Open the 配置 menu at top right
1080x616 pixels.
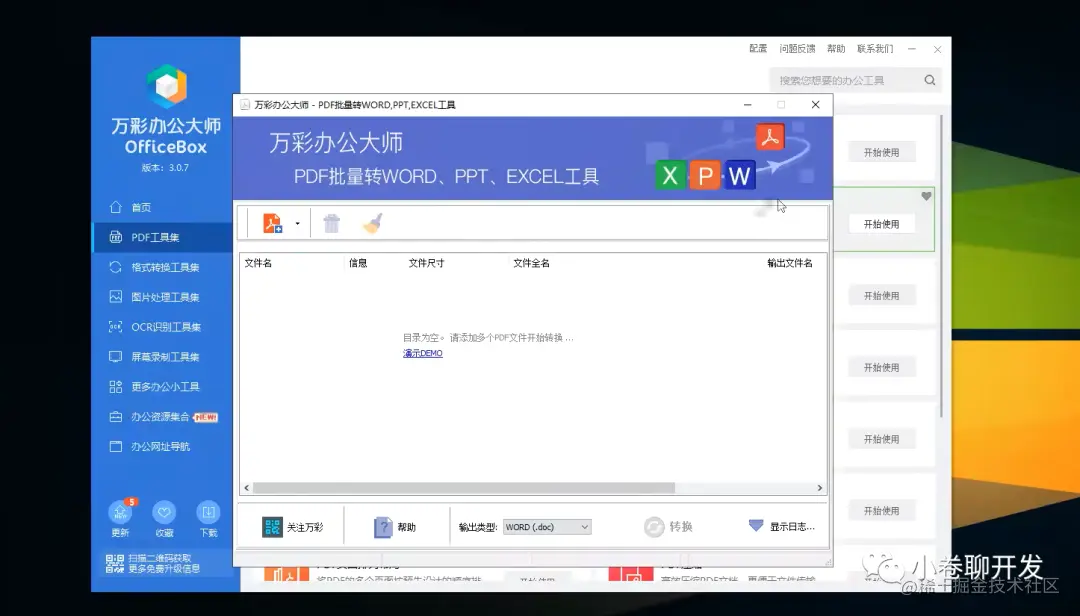coord(757,48)
